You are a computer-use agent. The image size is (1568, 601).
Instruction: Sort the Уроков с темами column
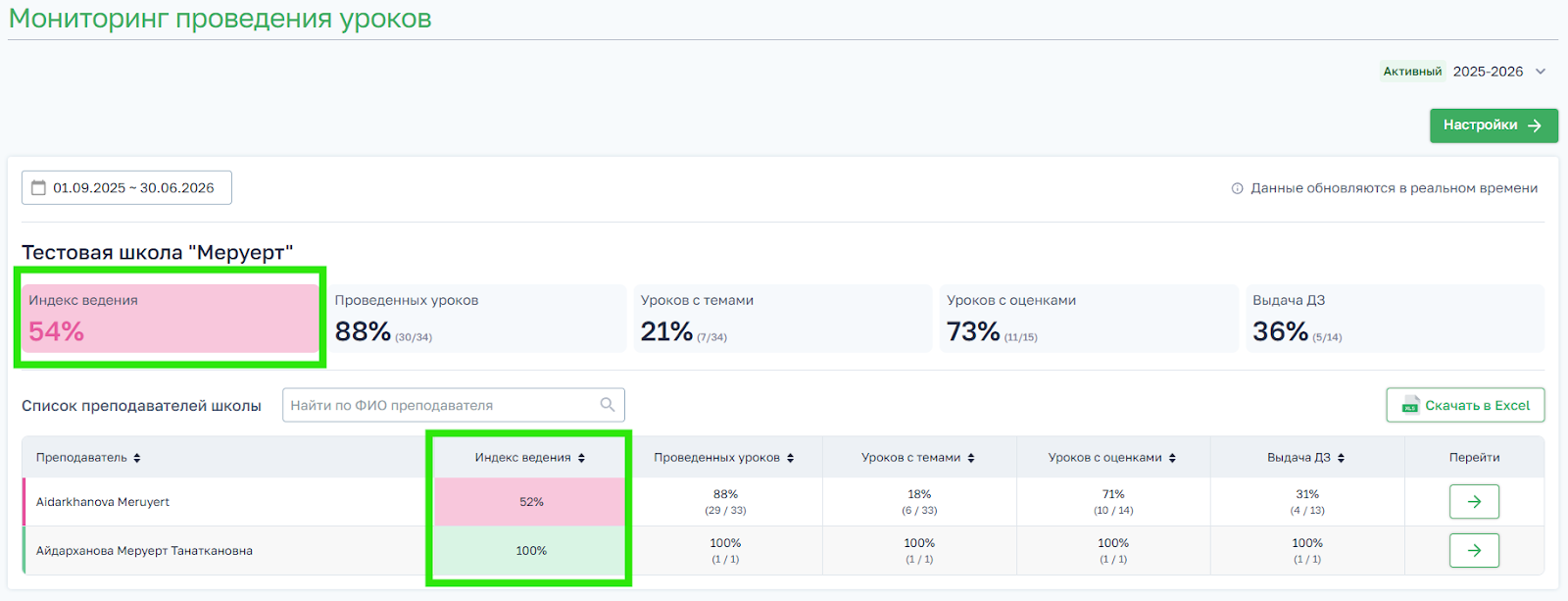click(x=971, y=458)
